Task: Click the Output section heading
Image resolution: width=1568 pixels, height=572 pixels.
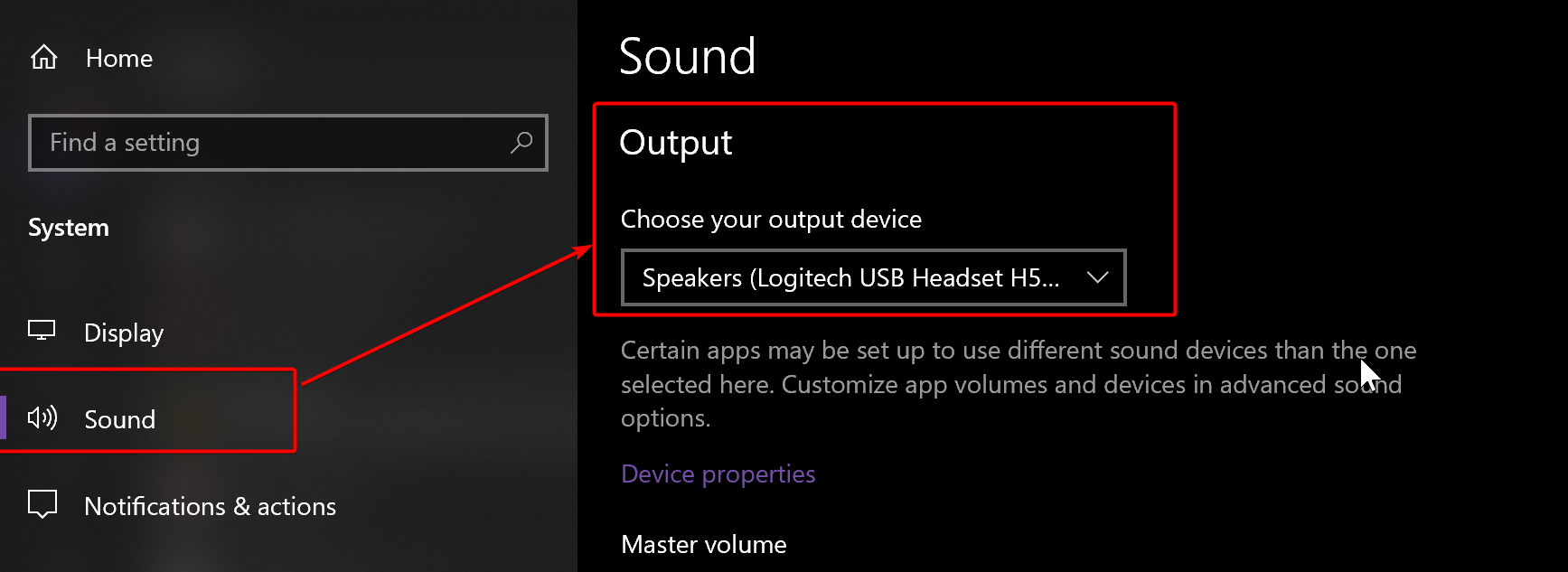Action: tap(676, 143)
